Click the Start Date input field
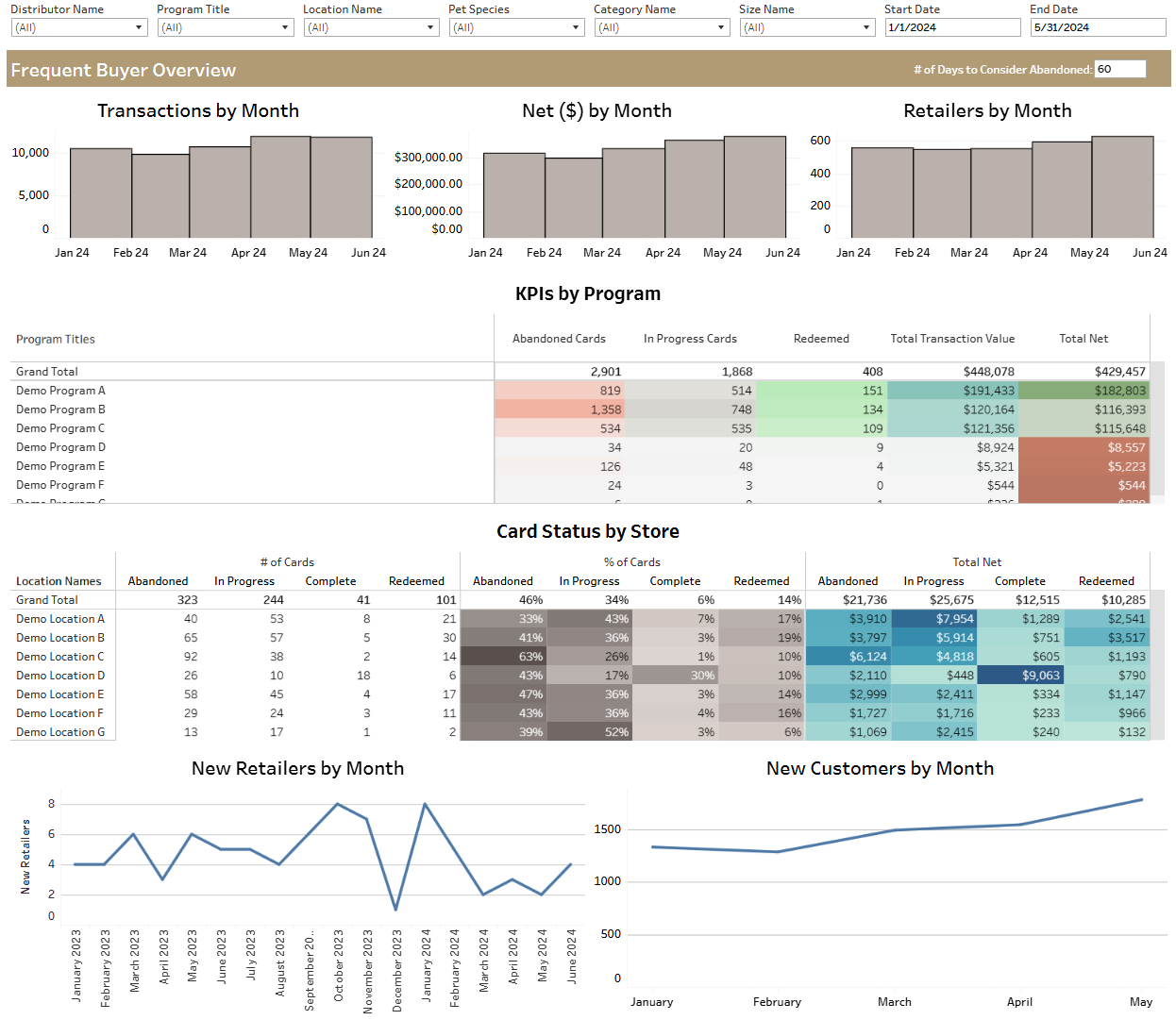The width and height of the screenshot is (1176, 1020). (952, 27)
